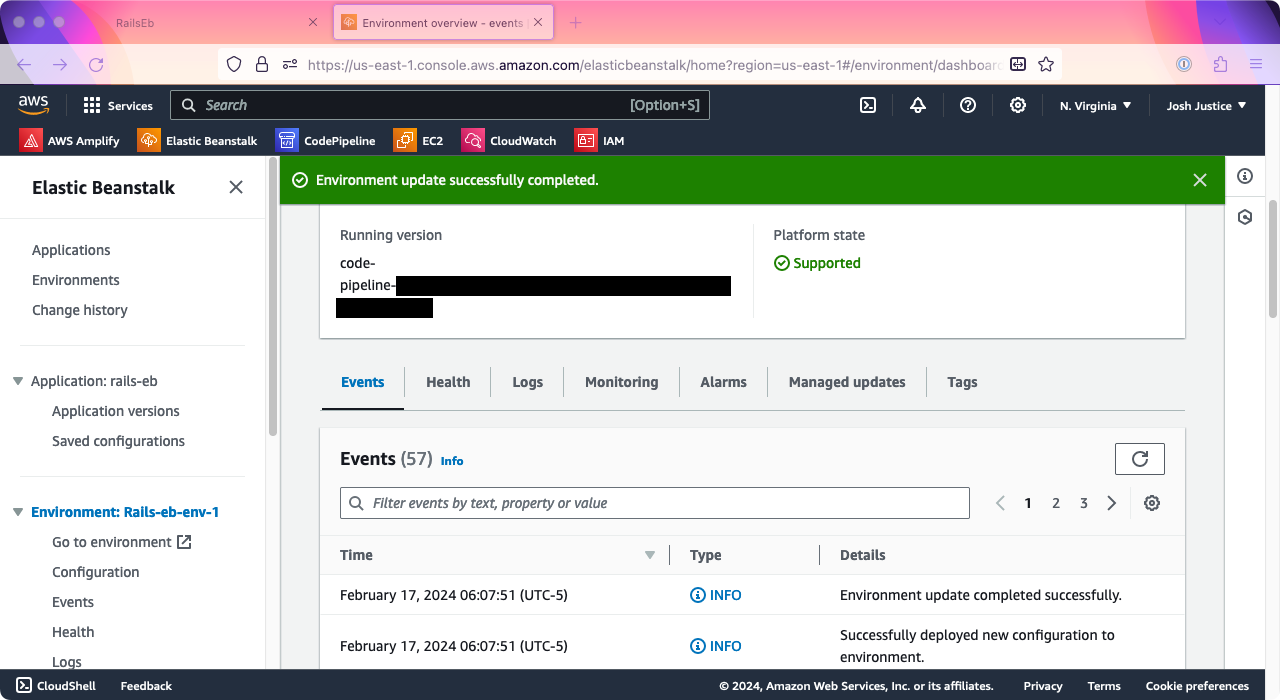
Task: Open console settings gear in top bar
Action: pyautogui.click(x=1017, y=105)
